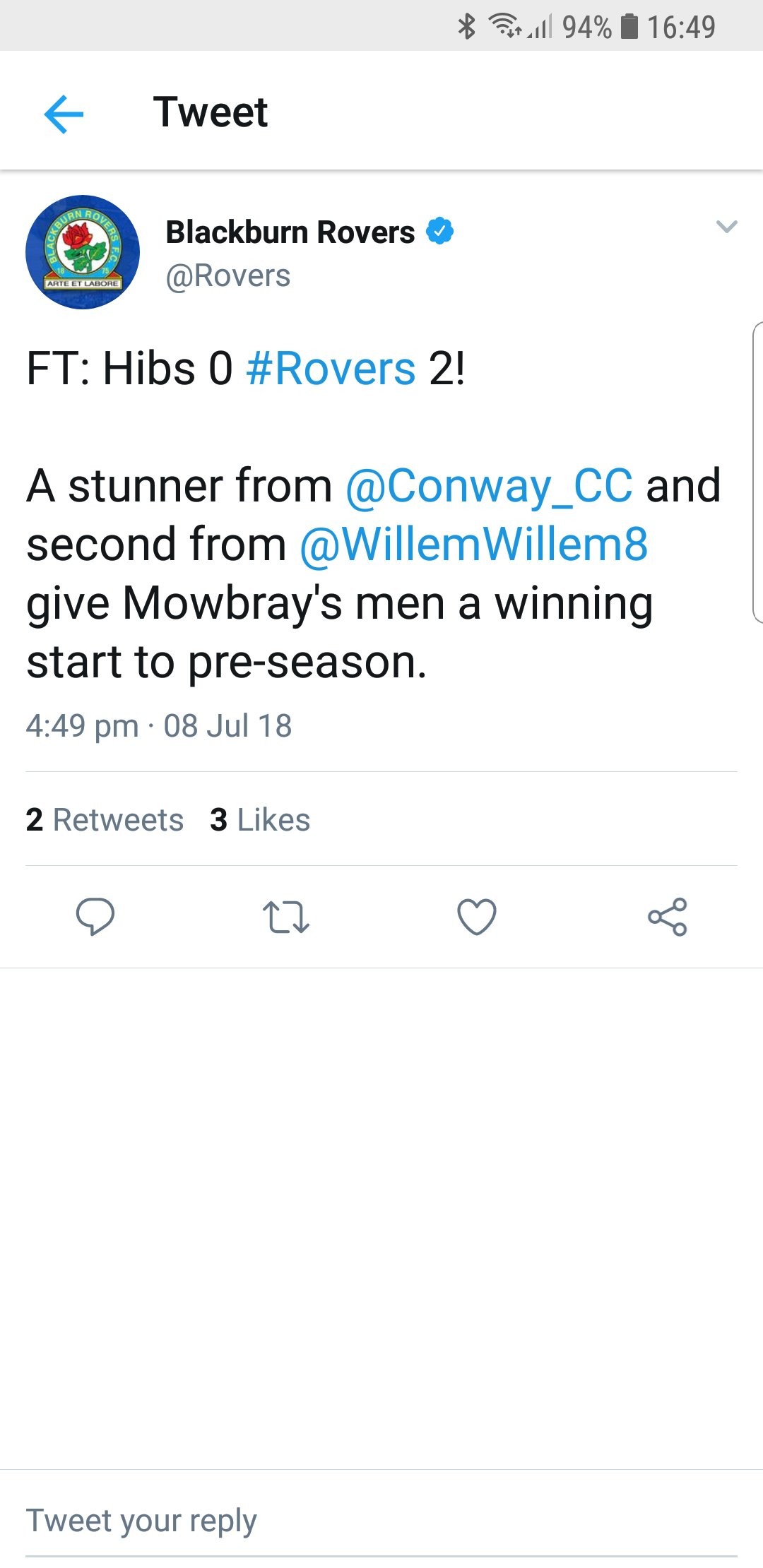Click the Blackburn Rovers account name

click(290, 232)
